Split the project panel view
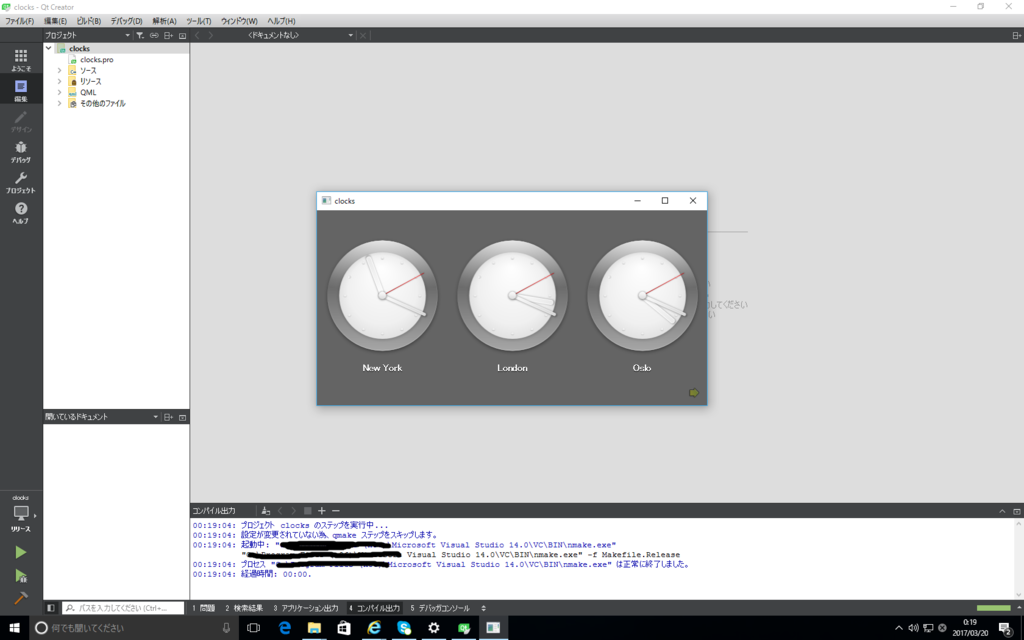 (168, 35)
